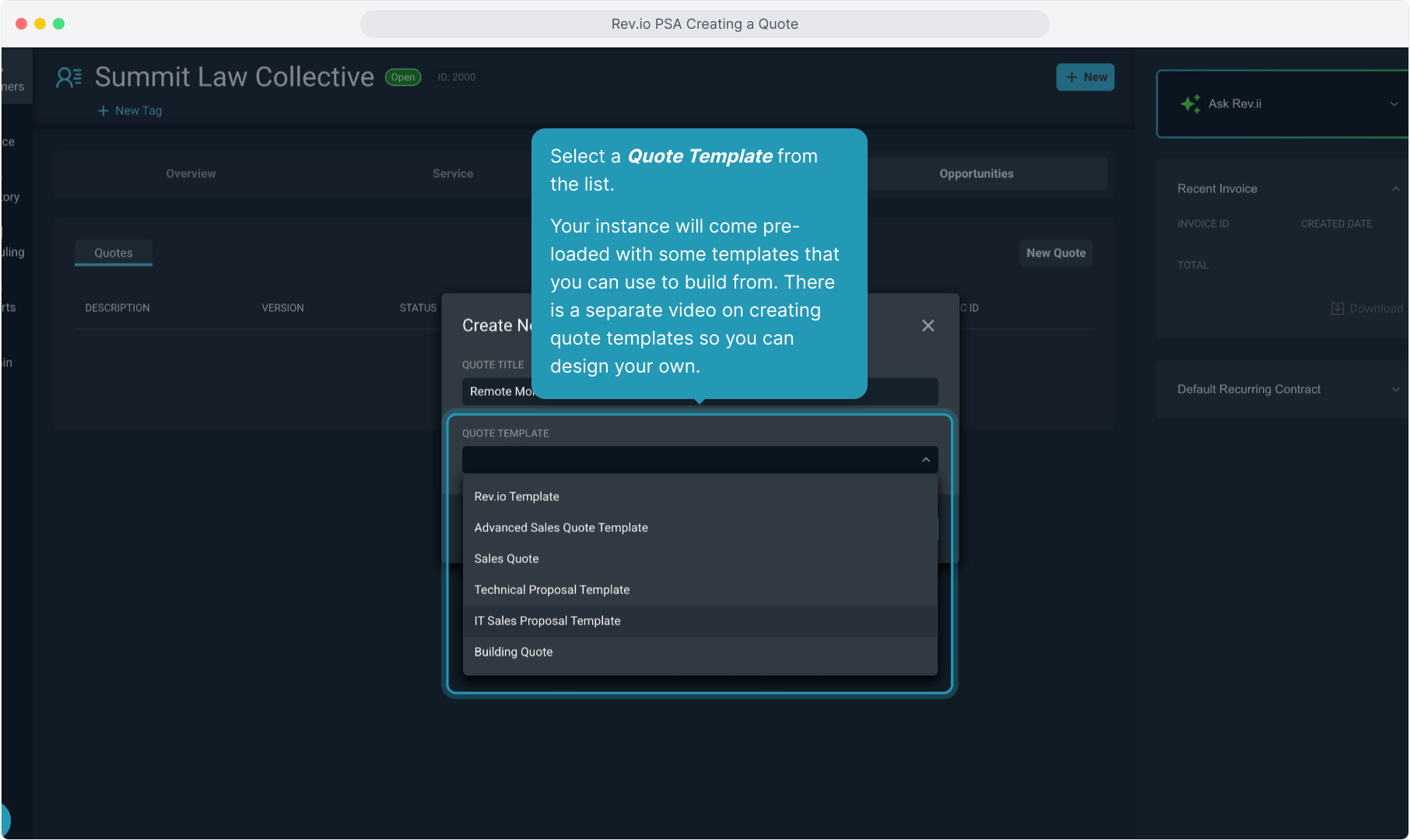Expand Default Recurring Contract section
Viewport: 1410px width, 840px height.
click(x=1394, y=389)
